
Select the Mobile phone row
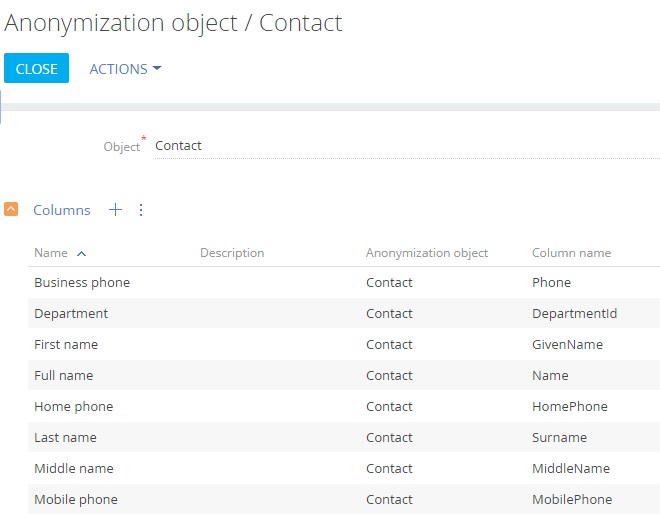(344, 500)
